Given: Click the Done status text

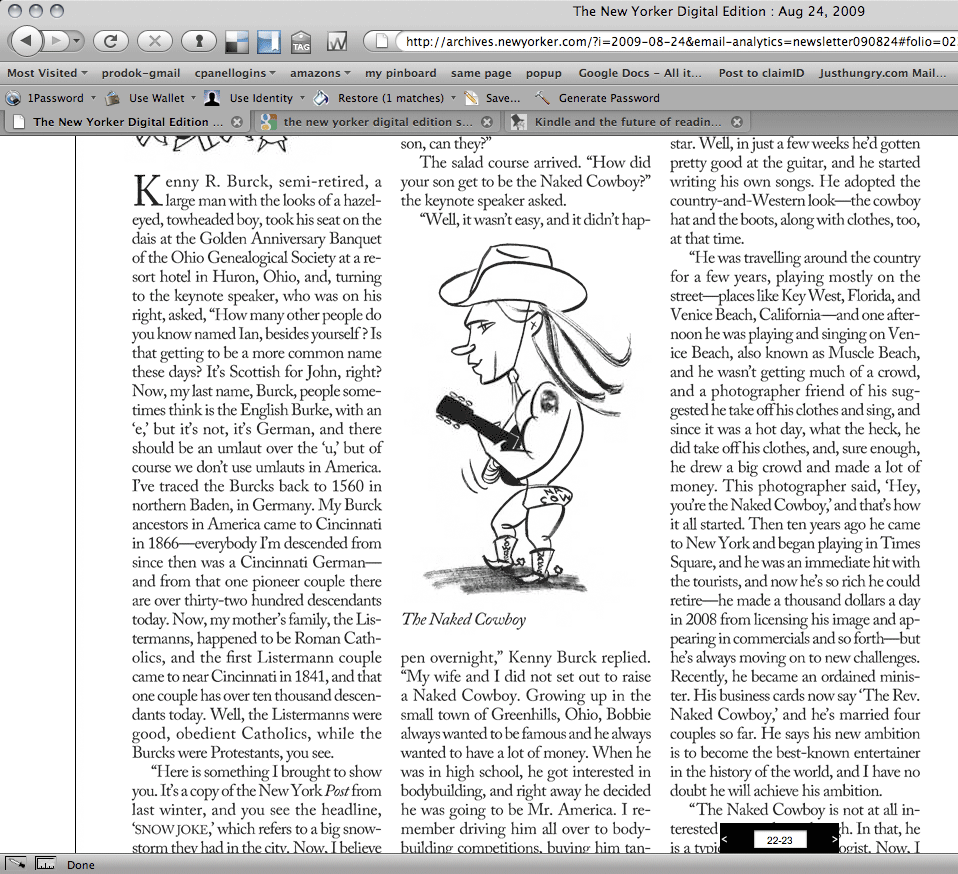Looking at the screenshot, I should point(81,865).
